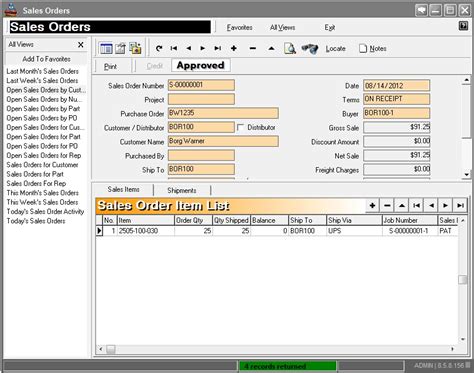Click the Exit menu item

(330, 28)
